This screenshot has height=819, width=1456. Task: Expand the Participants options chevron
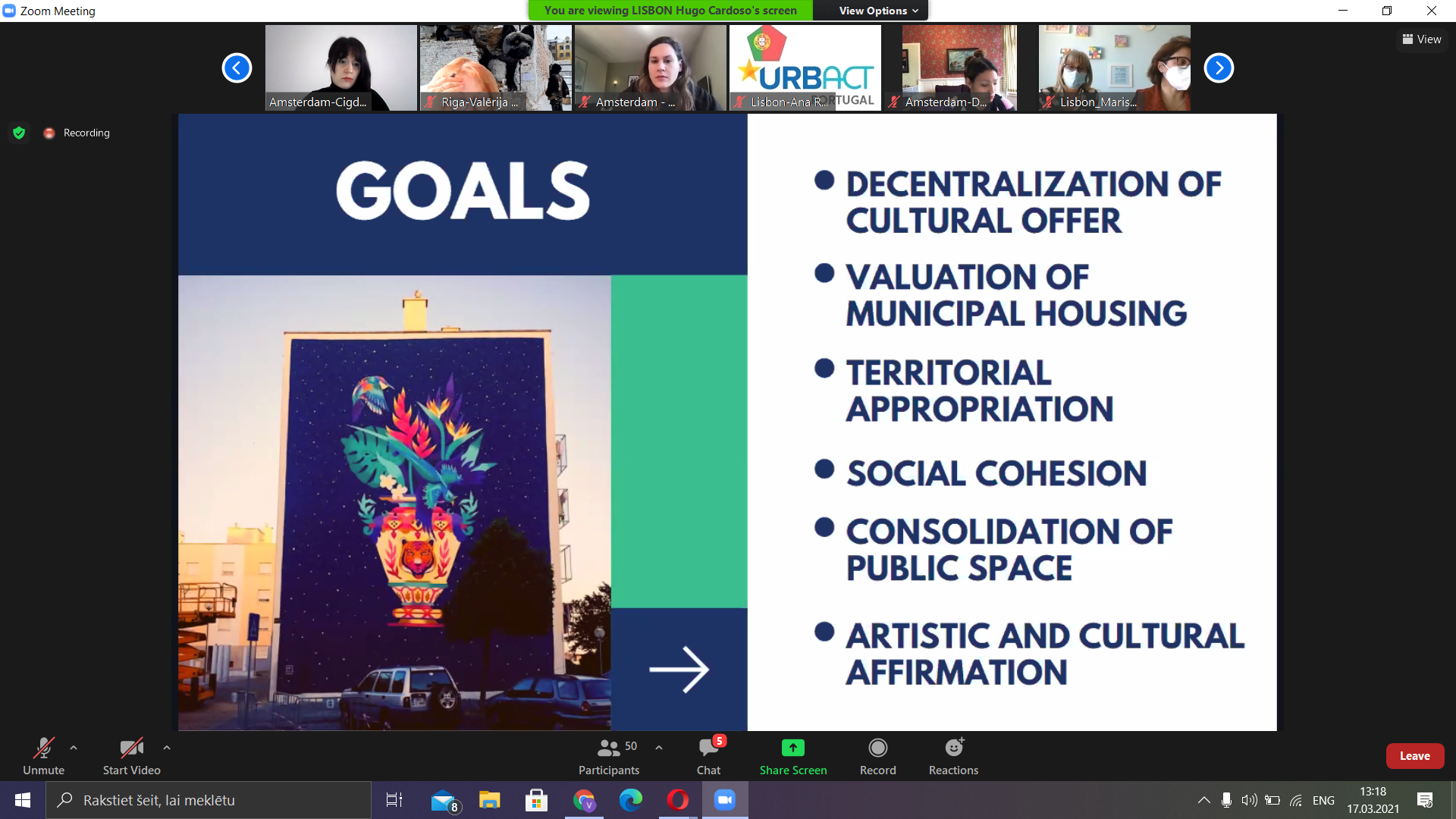[x=659, y=748]
